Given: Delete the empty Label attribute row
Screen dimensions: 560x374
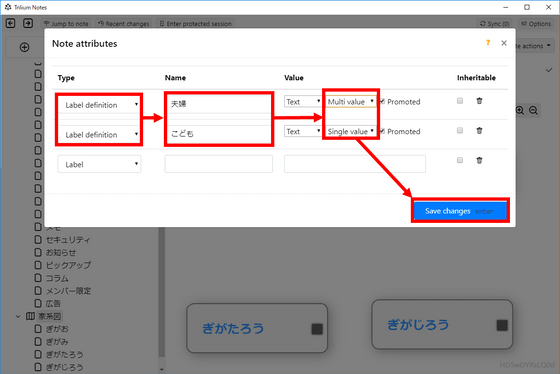Looking at the screenshot, I should (479, 160).
